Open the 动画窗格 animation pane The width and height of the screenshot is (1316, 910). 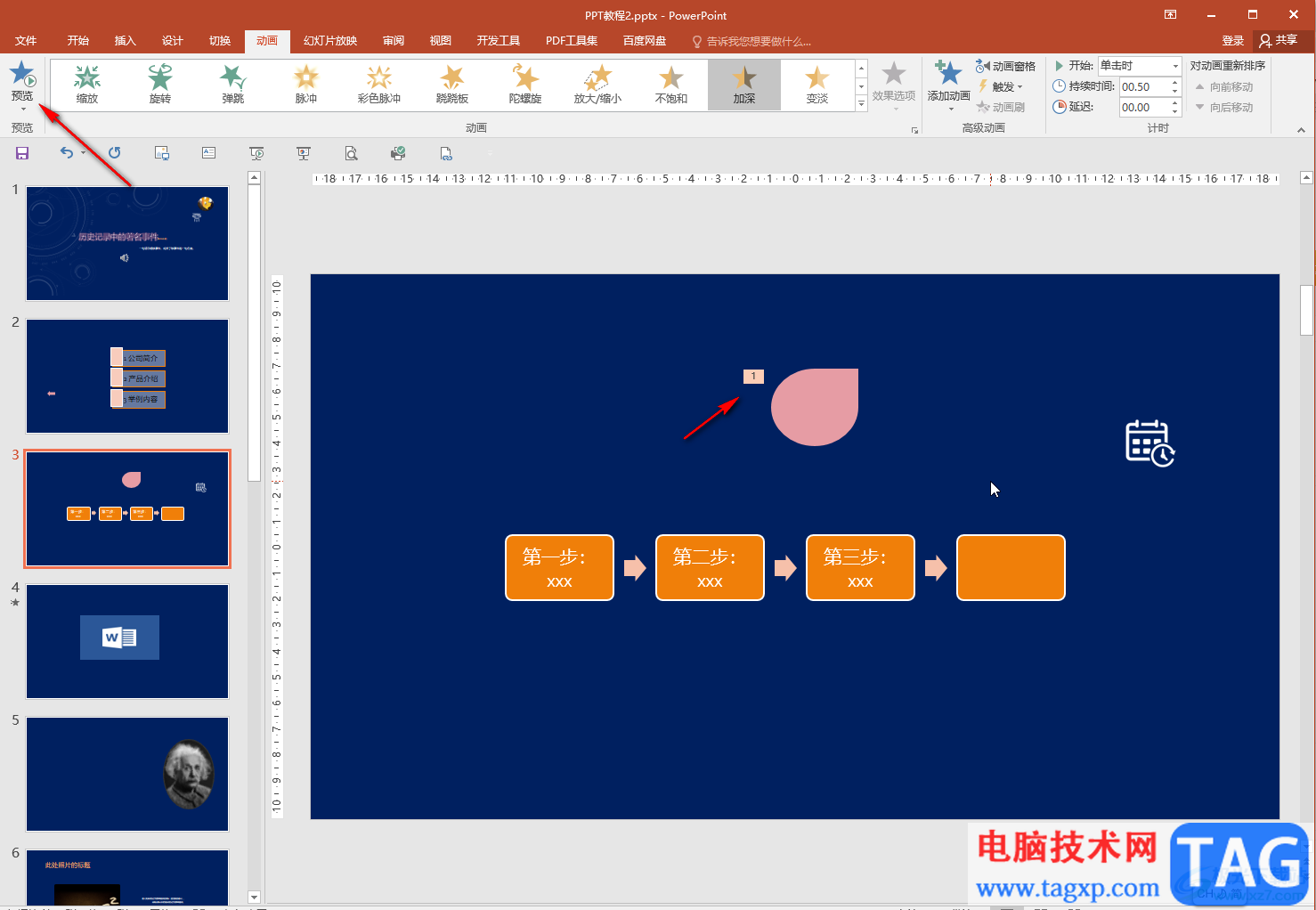pyautogui.click(x=1006, y=67)
